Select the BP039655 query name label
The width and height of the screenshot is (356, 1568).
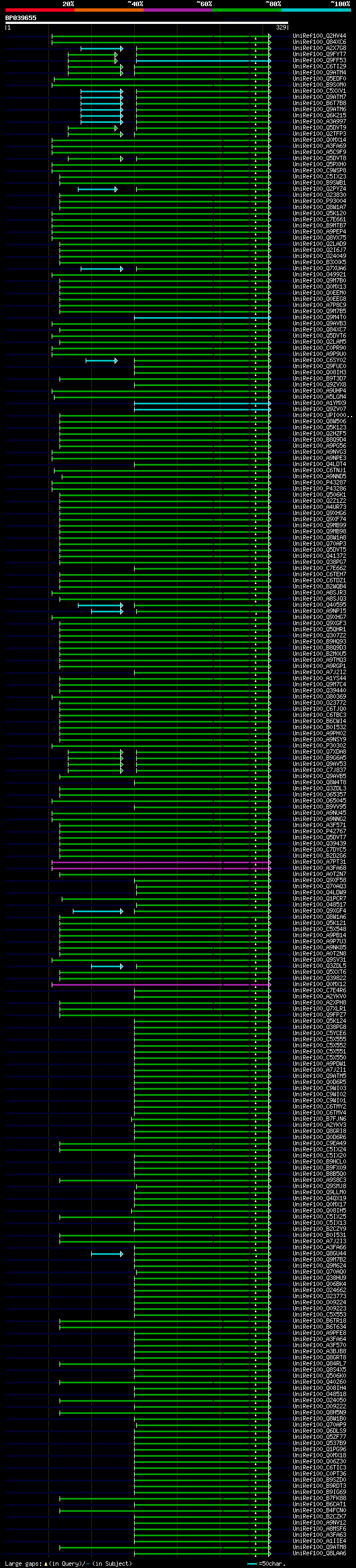pos(21,18)
